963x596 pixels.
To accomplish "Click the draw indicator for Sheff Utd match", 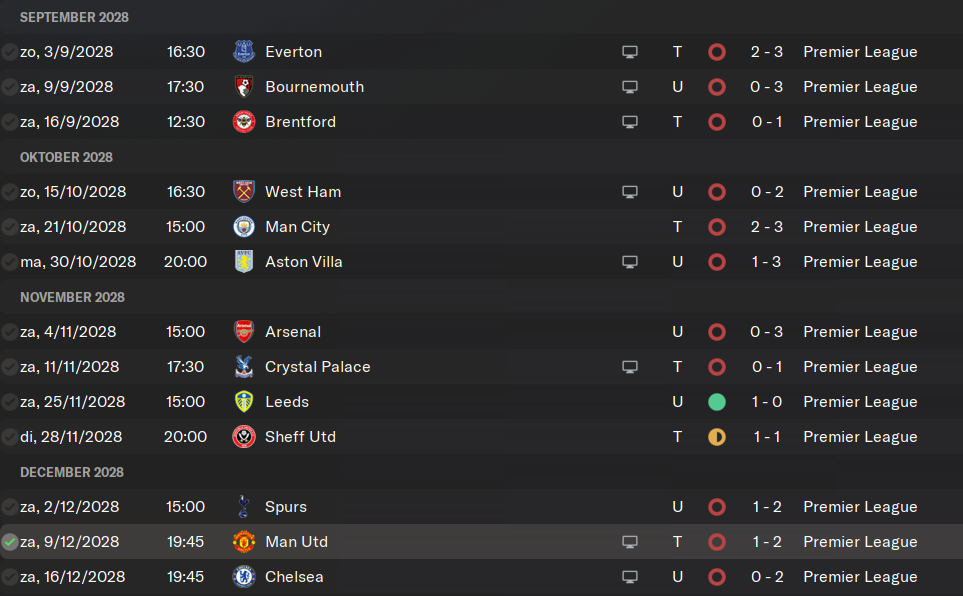I will click(x=717, y=437).
